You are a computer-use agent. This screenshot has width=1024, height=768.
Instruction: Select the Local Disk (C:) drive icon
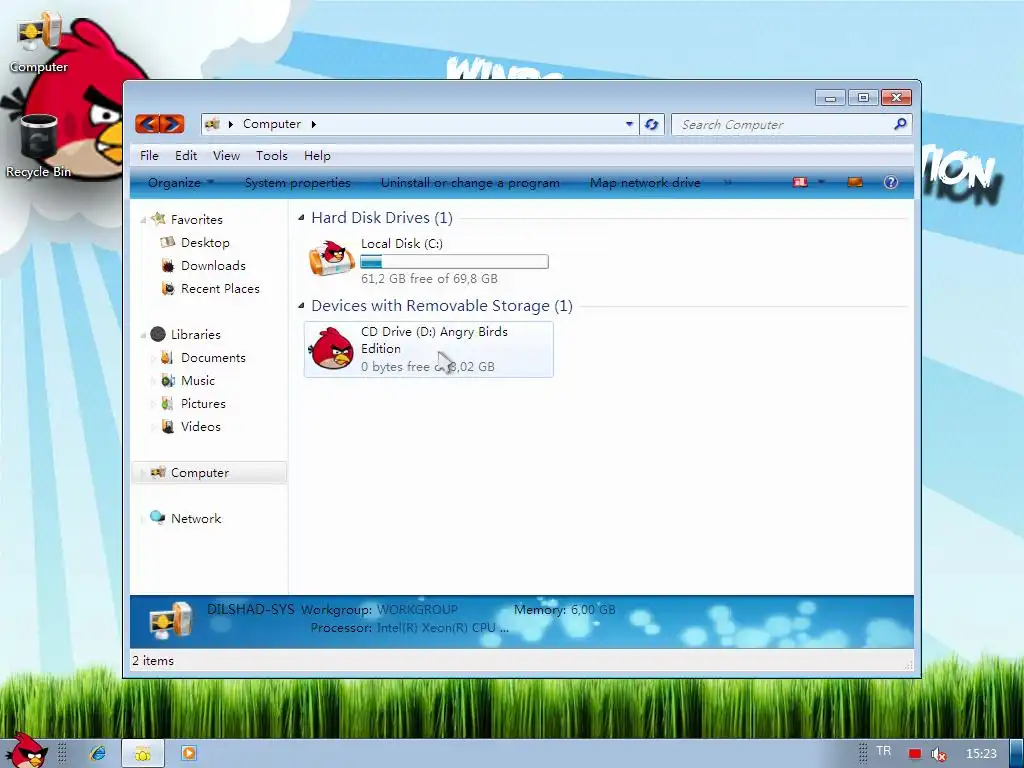pyautogui.click(x=331, y=257)
